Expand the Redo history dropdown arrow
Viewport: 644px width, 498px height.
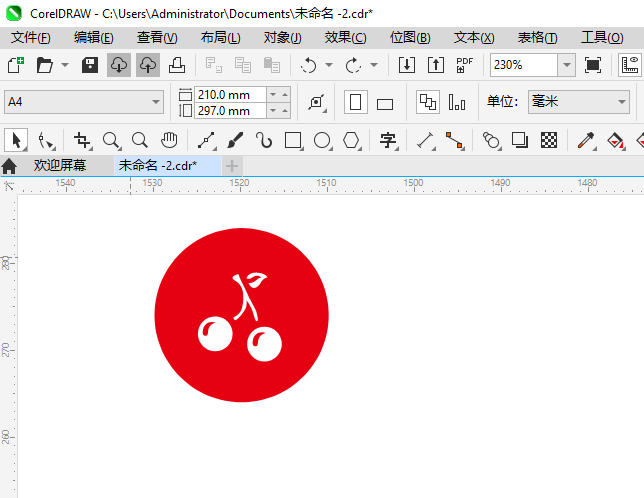[374, 65]
